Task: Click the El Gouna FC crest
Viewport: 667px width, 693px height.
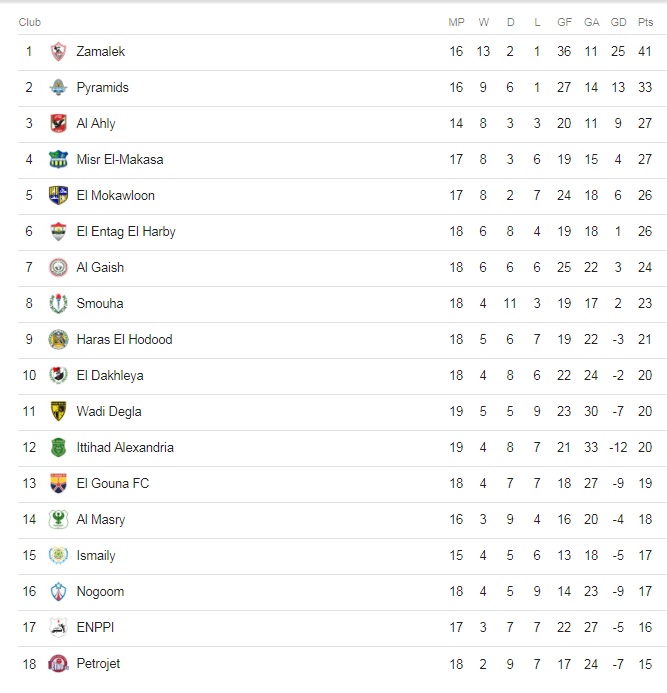Action: [58, 484]
